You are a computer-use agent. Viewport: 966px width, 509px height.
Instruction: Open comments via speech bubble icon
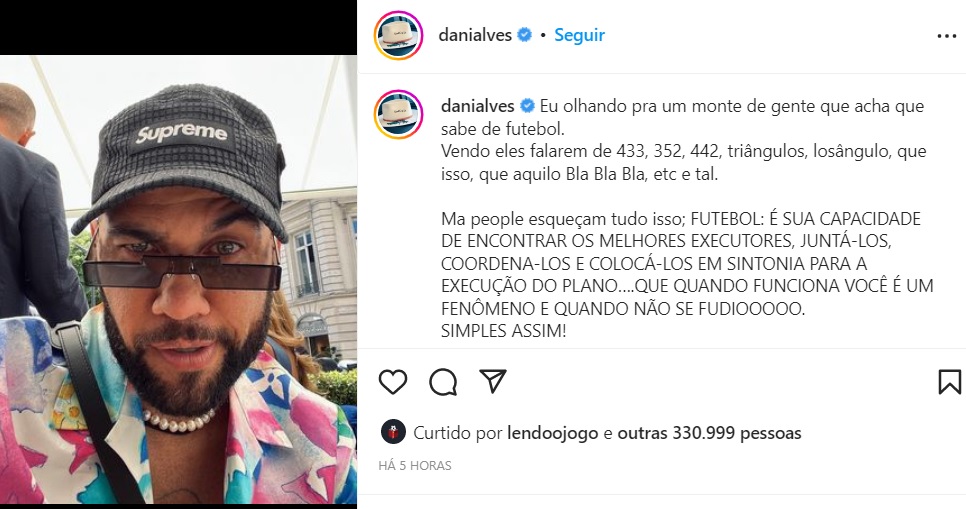[x=443, y=382]
